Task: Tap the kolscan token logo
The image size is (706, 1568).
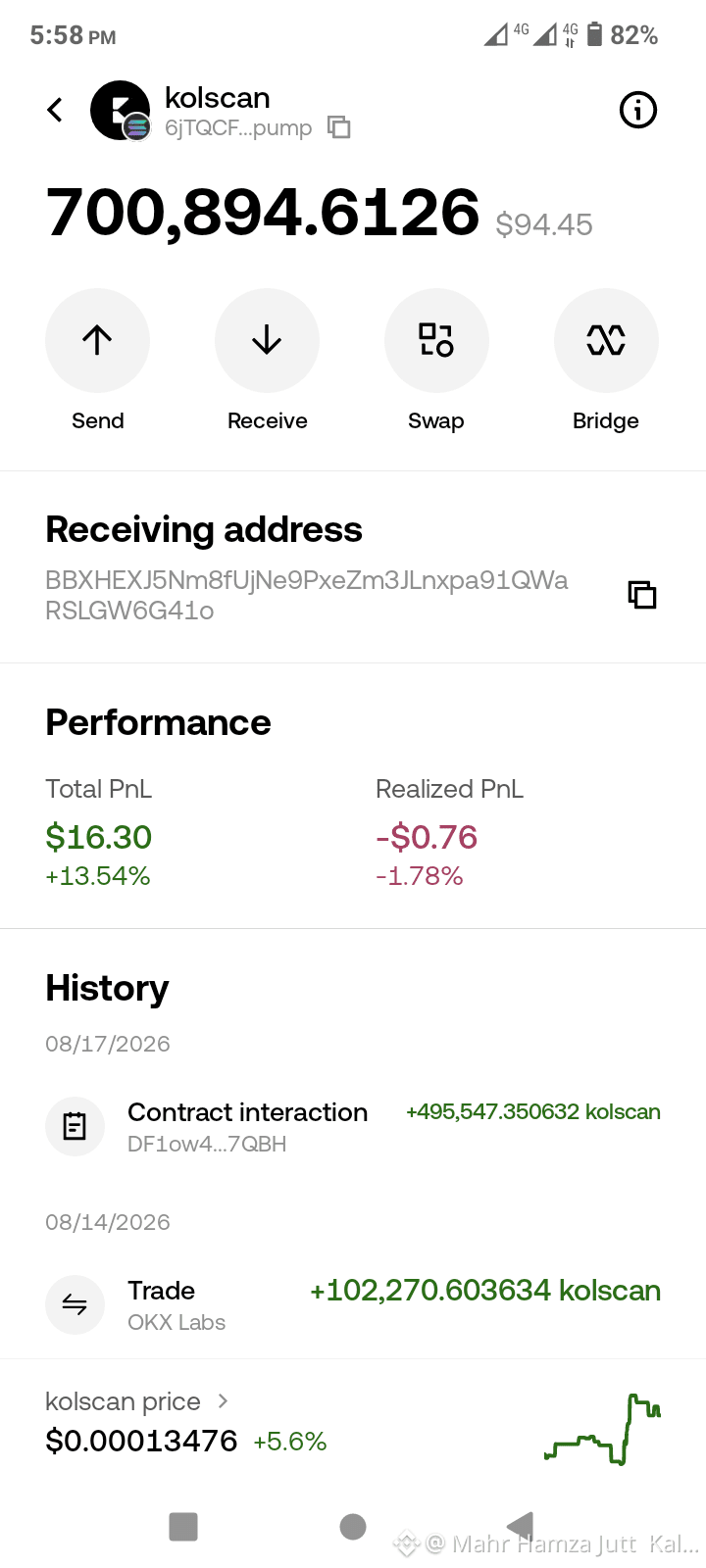Action: [121, 111]
